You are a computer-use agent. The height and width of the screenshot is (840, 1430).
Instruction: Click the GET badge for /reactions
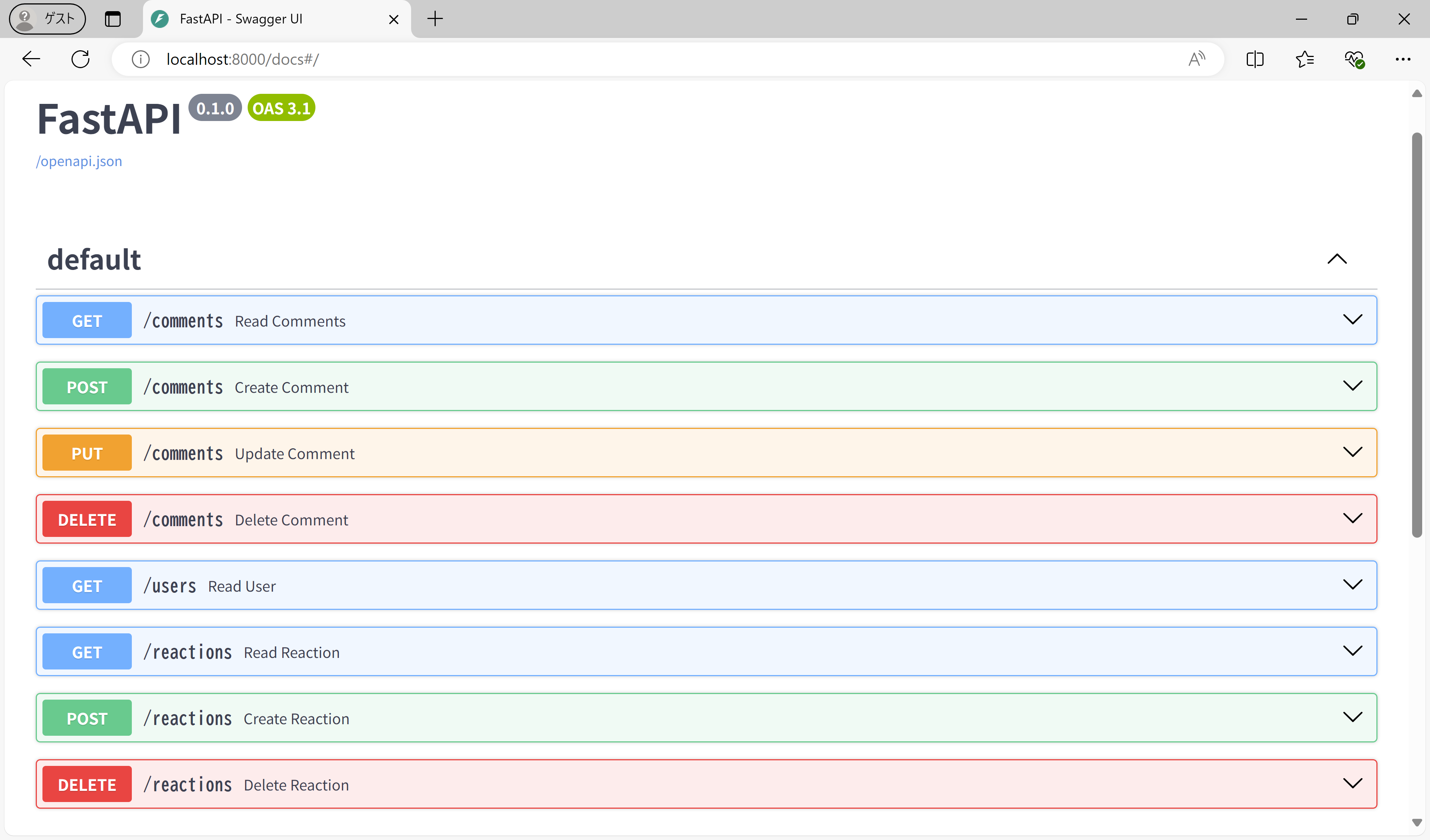(87, 652)
